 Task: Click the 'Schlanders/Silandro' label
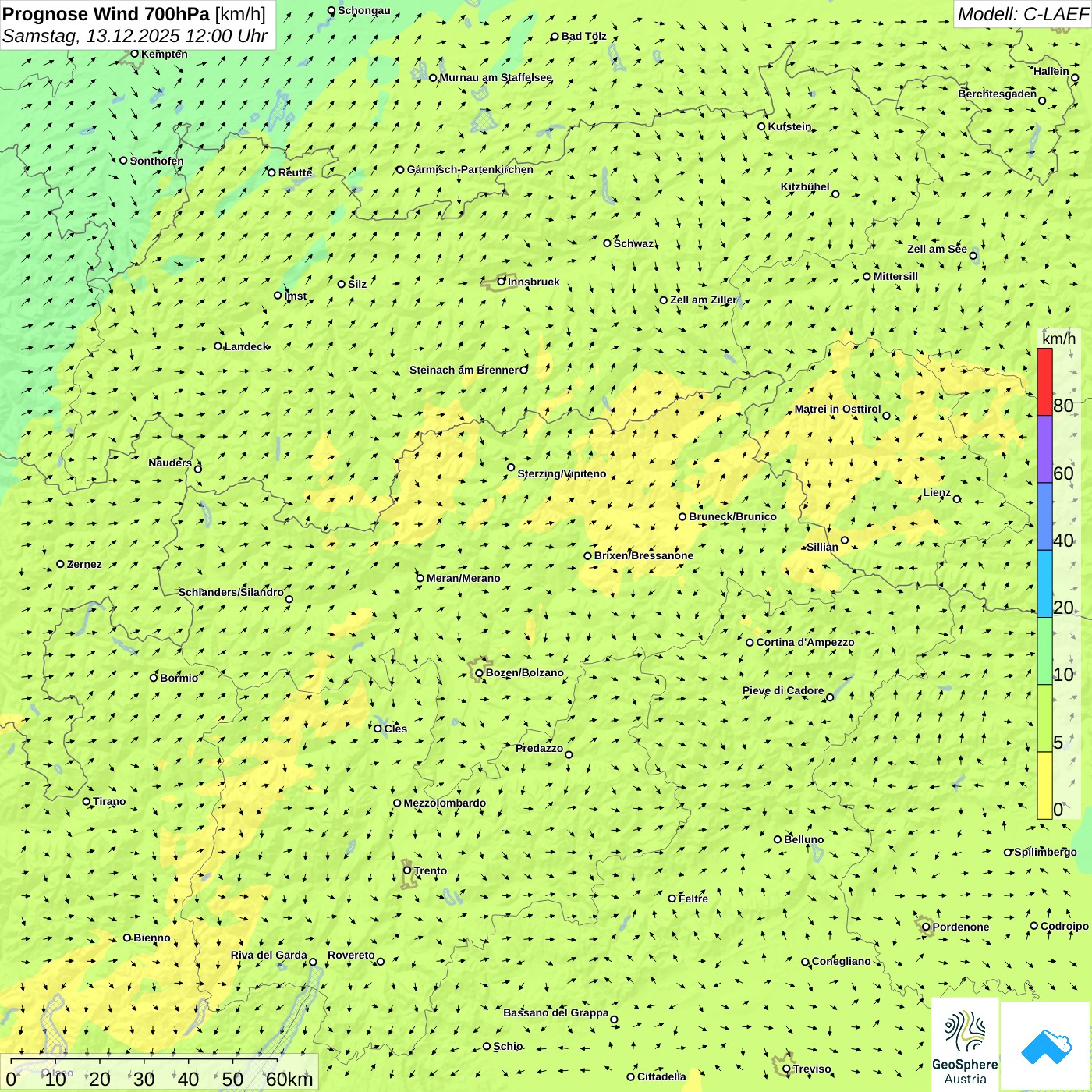click(231, 592)
